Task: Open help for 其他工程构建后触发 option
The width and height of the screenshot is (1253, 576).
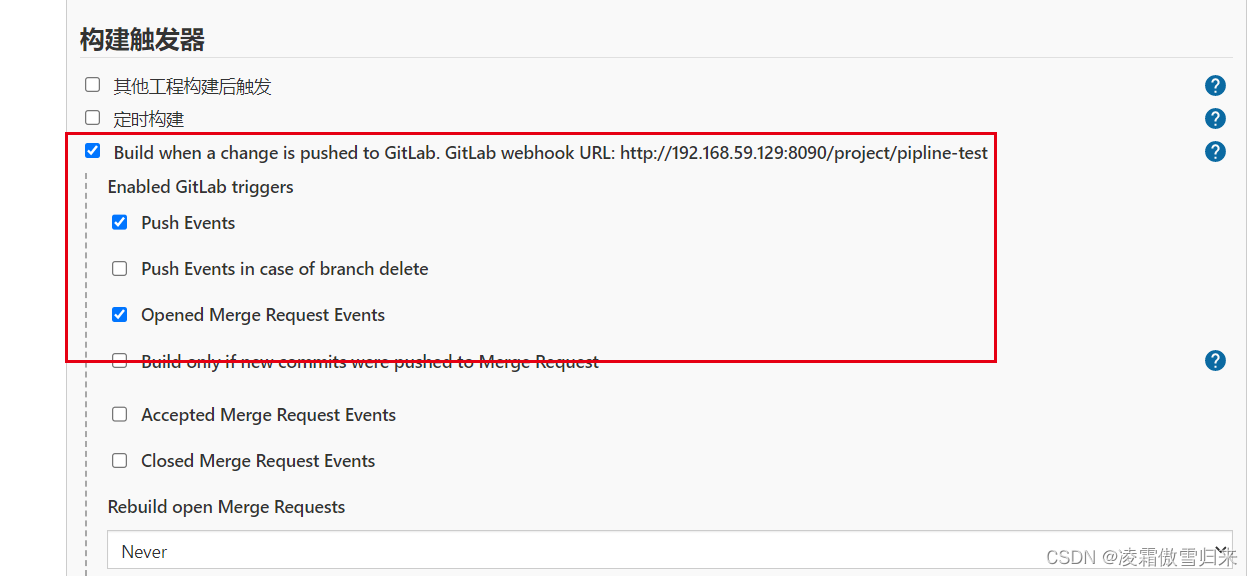Action: point(1215,86)
